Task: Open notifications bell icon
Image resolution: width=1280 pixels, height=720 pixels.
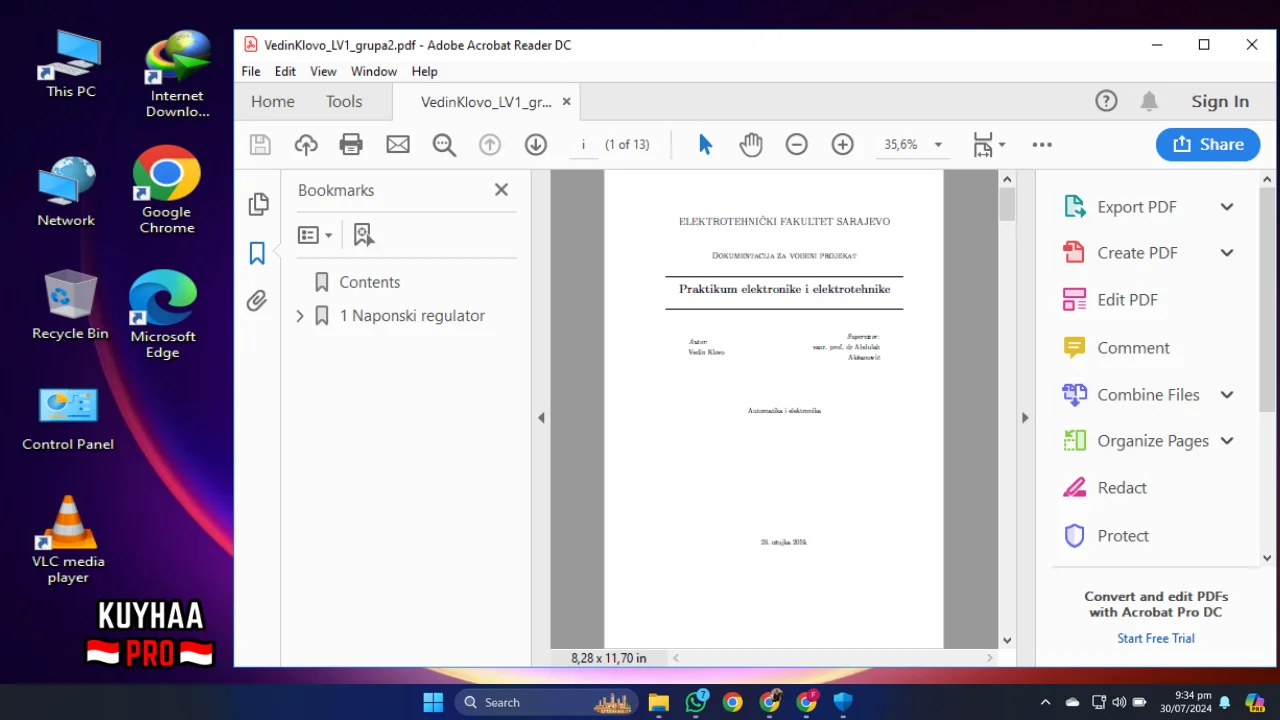Action: (x=1149, y=101)
